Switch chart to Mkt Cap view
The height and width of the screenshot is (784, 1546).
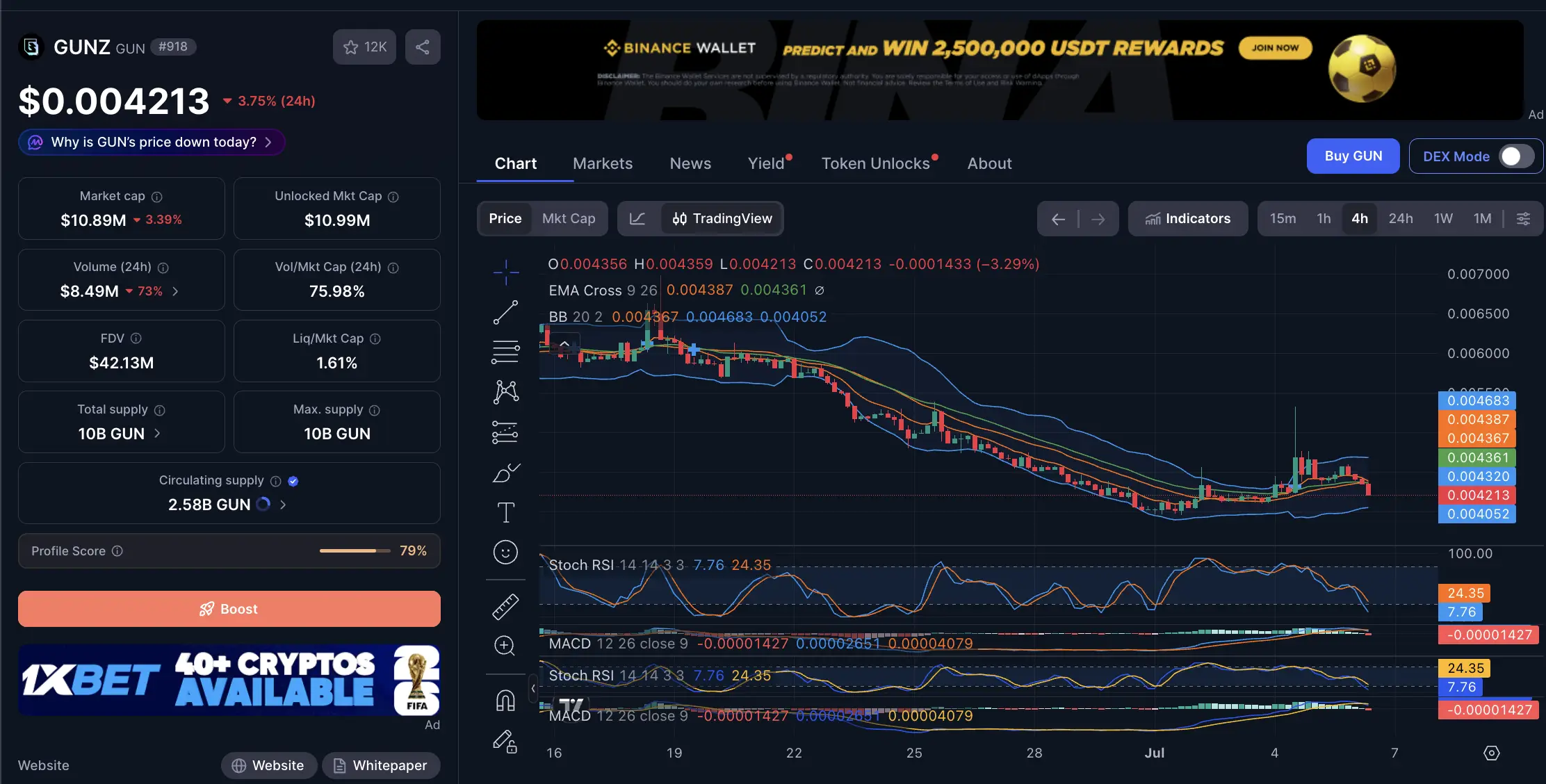[569, 219]
